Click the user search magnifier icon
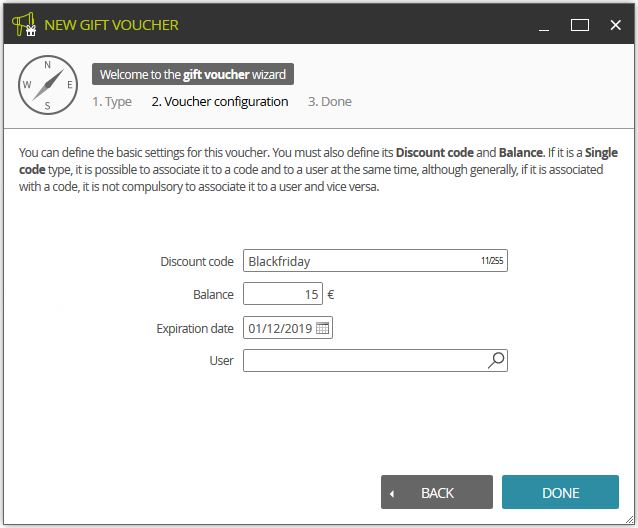 click(496, 360)
